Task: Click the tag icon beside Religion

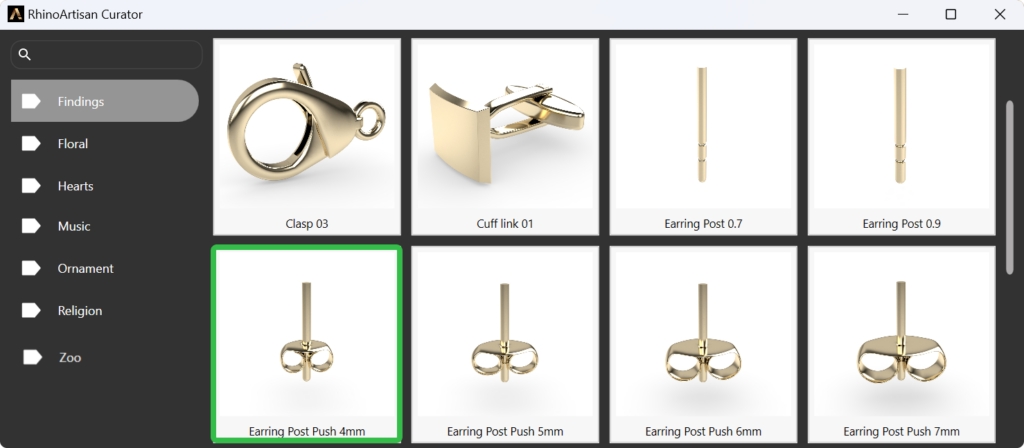Action: [31, 310]
